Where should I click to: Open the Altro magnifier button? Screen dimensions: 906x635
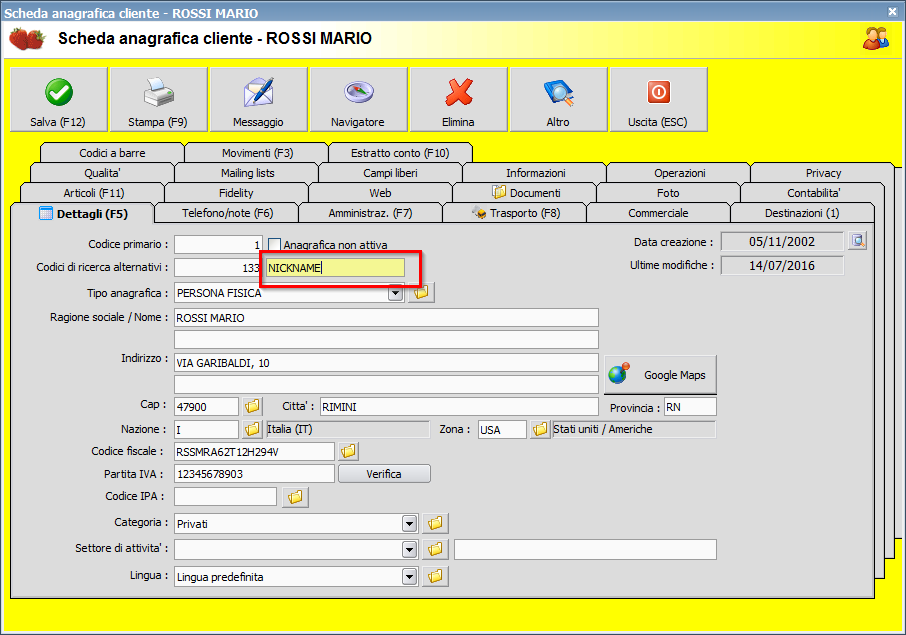[x=558, y=100]
